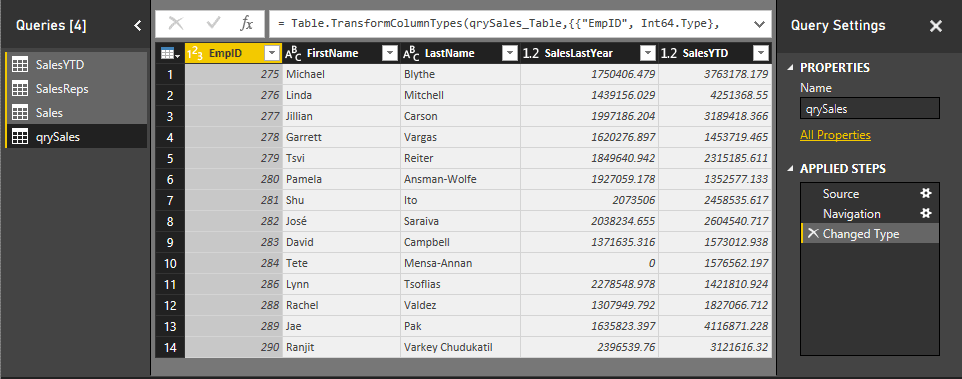Click the cell containing Ansman-Wolfe
Viewport: 962px width, 379px height.
click(460, 180)
